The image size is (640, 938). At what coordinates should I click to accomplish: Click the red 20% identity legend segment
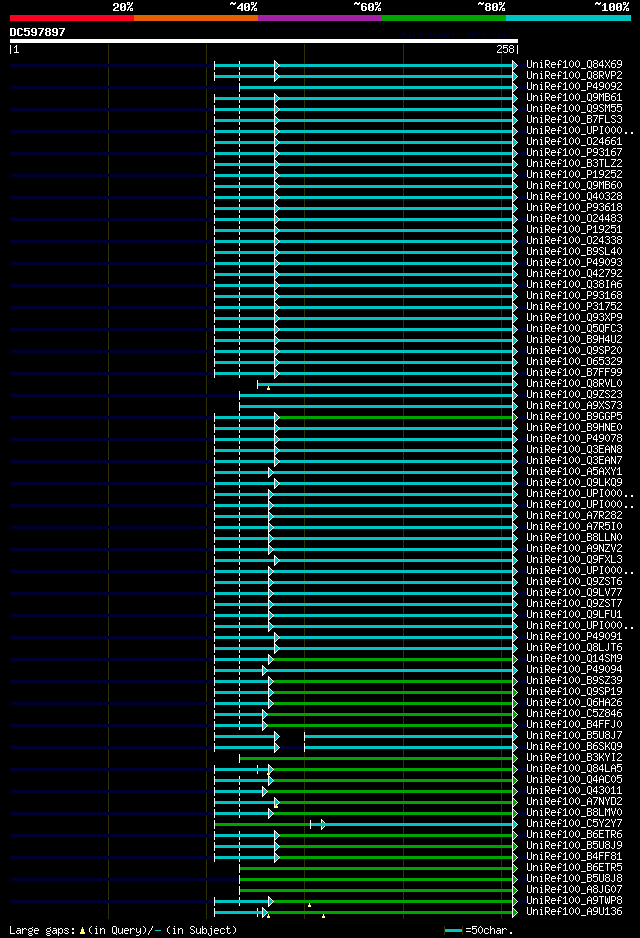tap(72, 18)
